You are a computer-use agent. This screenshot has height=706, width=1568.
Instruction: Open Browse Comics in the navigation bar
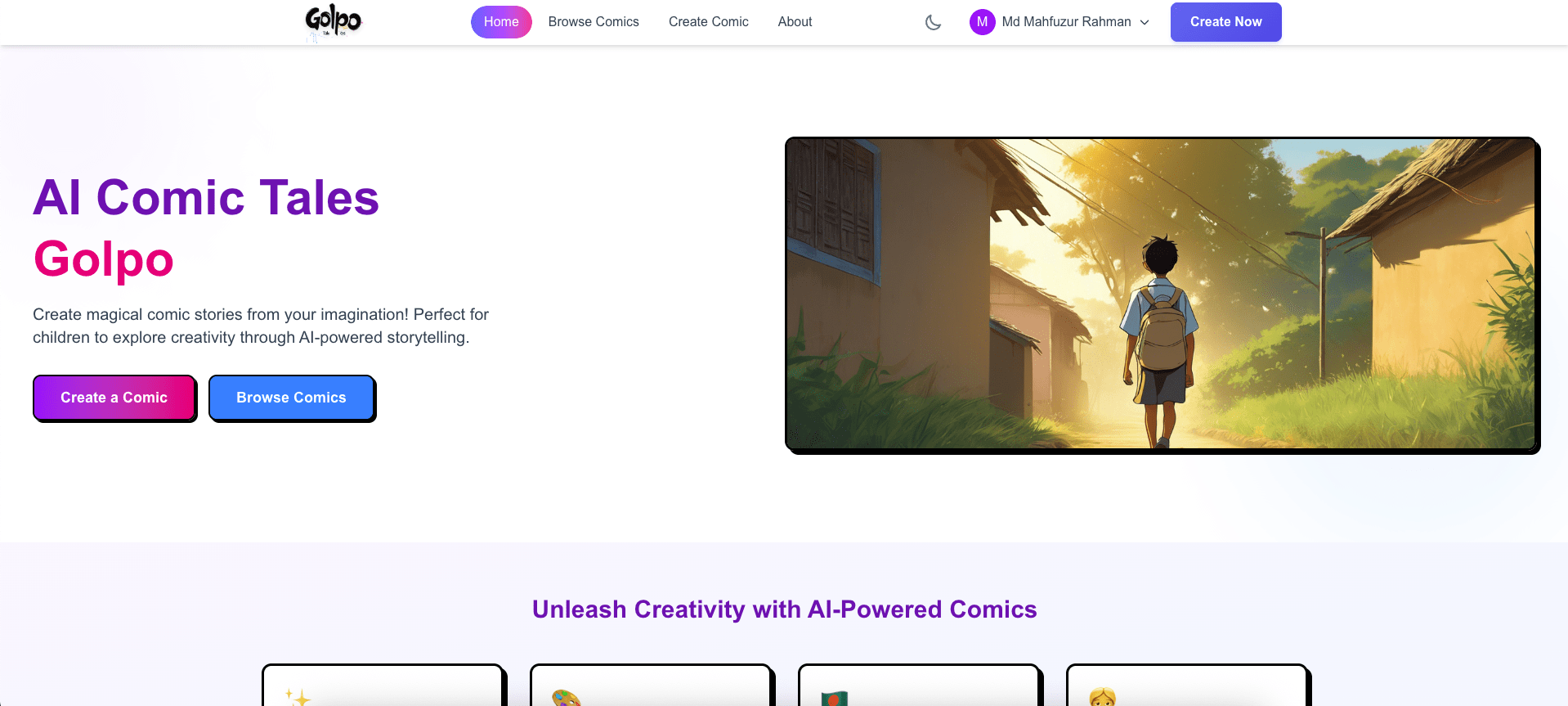click(594, 22)
